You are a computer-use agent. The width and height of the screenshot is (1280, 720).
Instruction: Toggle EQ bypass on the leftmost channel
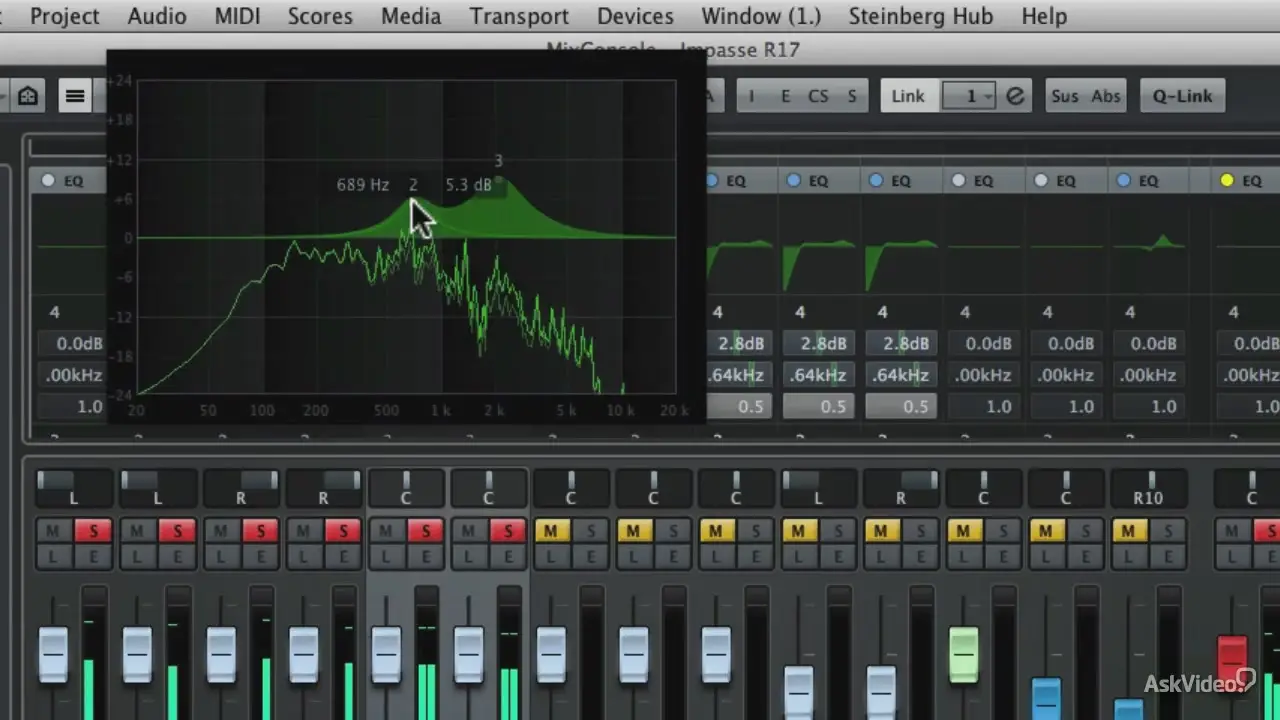click(x=47, y=181)
